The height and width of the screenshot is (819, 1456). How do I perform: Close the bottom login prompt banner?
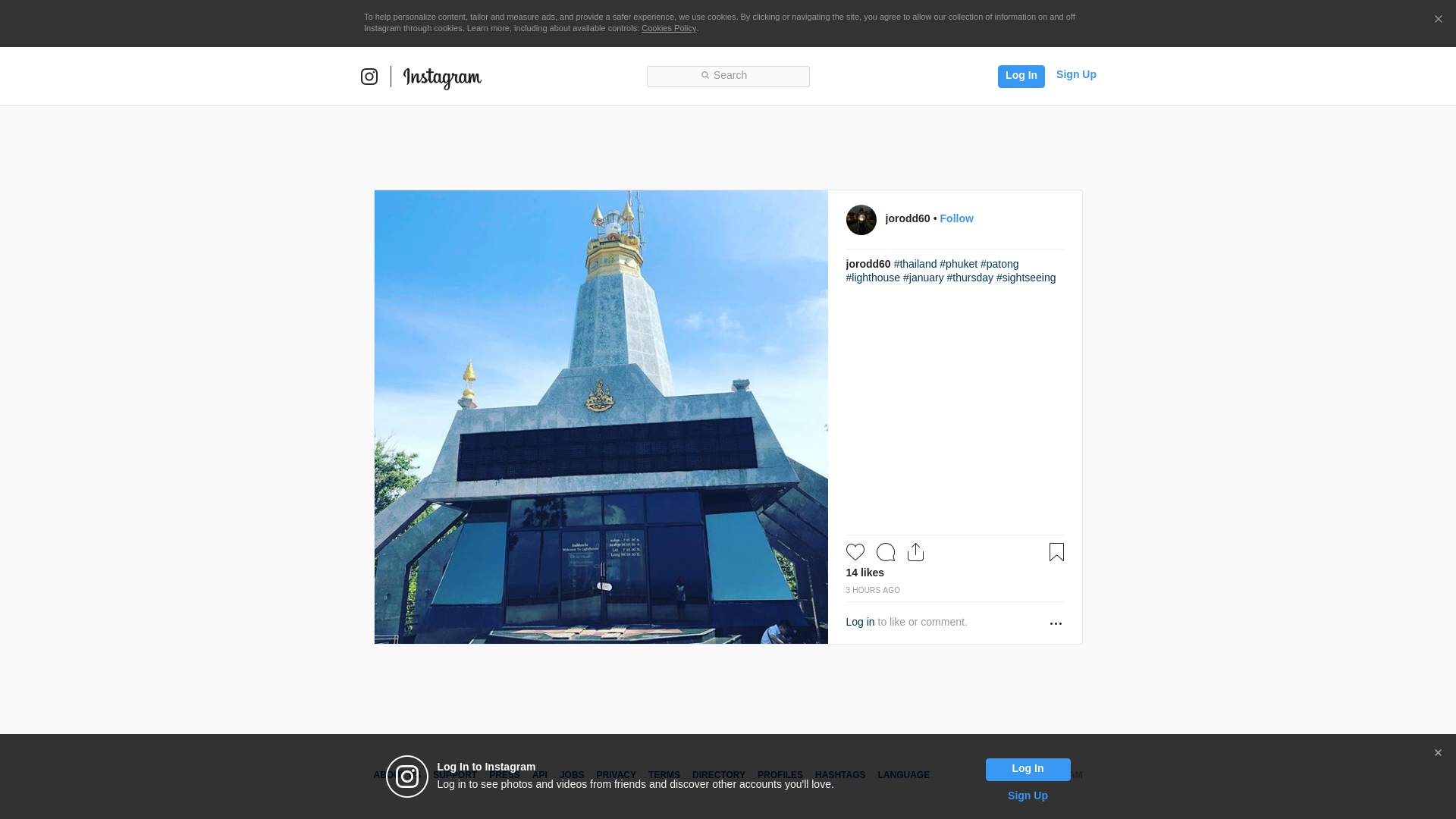click(x=1438, y=753)
